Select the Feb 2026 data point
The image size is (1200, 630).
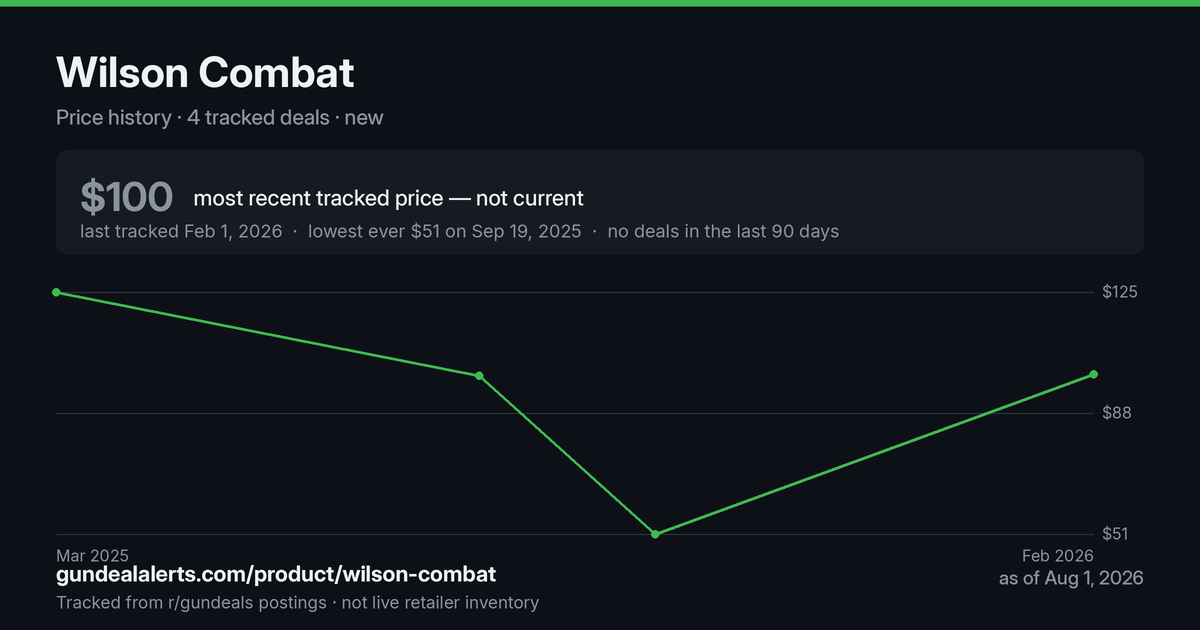tap(1093, 374)
